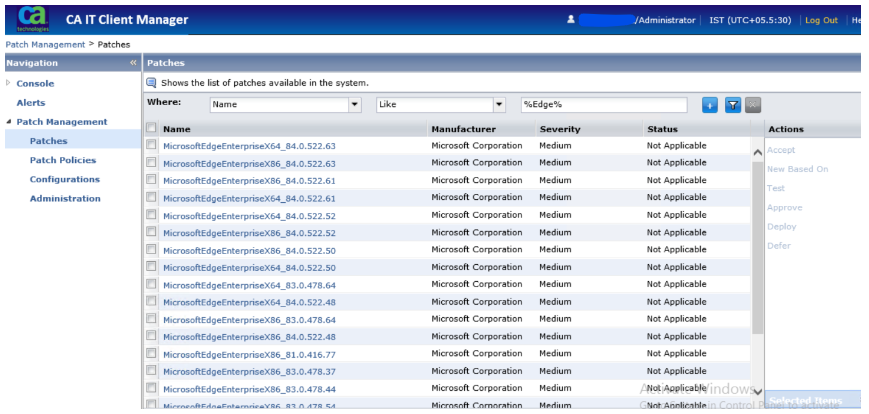The width and height of the screenshot is (869, 414).
Task: Open the Name field dropdown in the filter
Action: 354,105
